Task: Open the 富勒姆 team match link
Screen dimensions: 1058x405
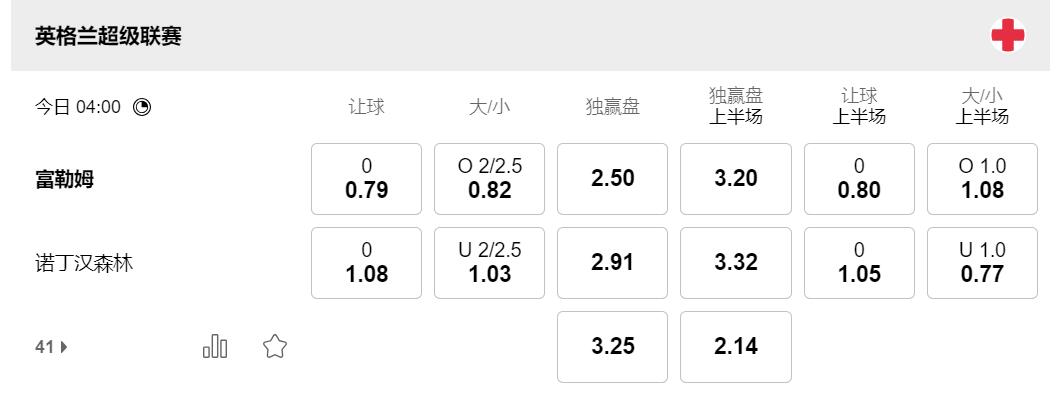Action: tap(65, 180)
